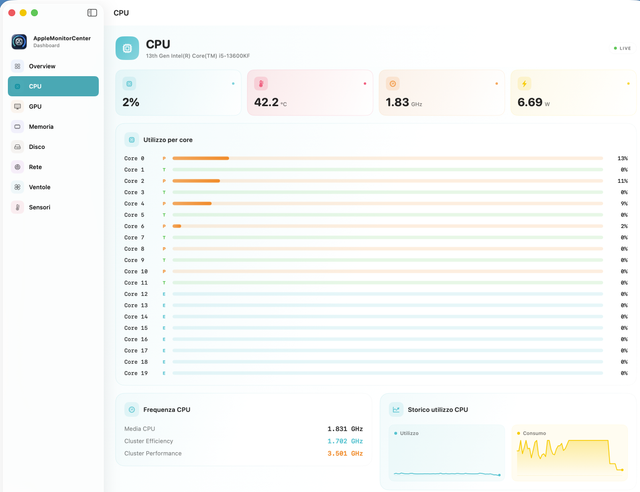Click the Memoria sidebar icon
This screenshot has width=640, height=492.
17,127
